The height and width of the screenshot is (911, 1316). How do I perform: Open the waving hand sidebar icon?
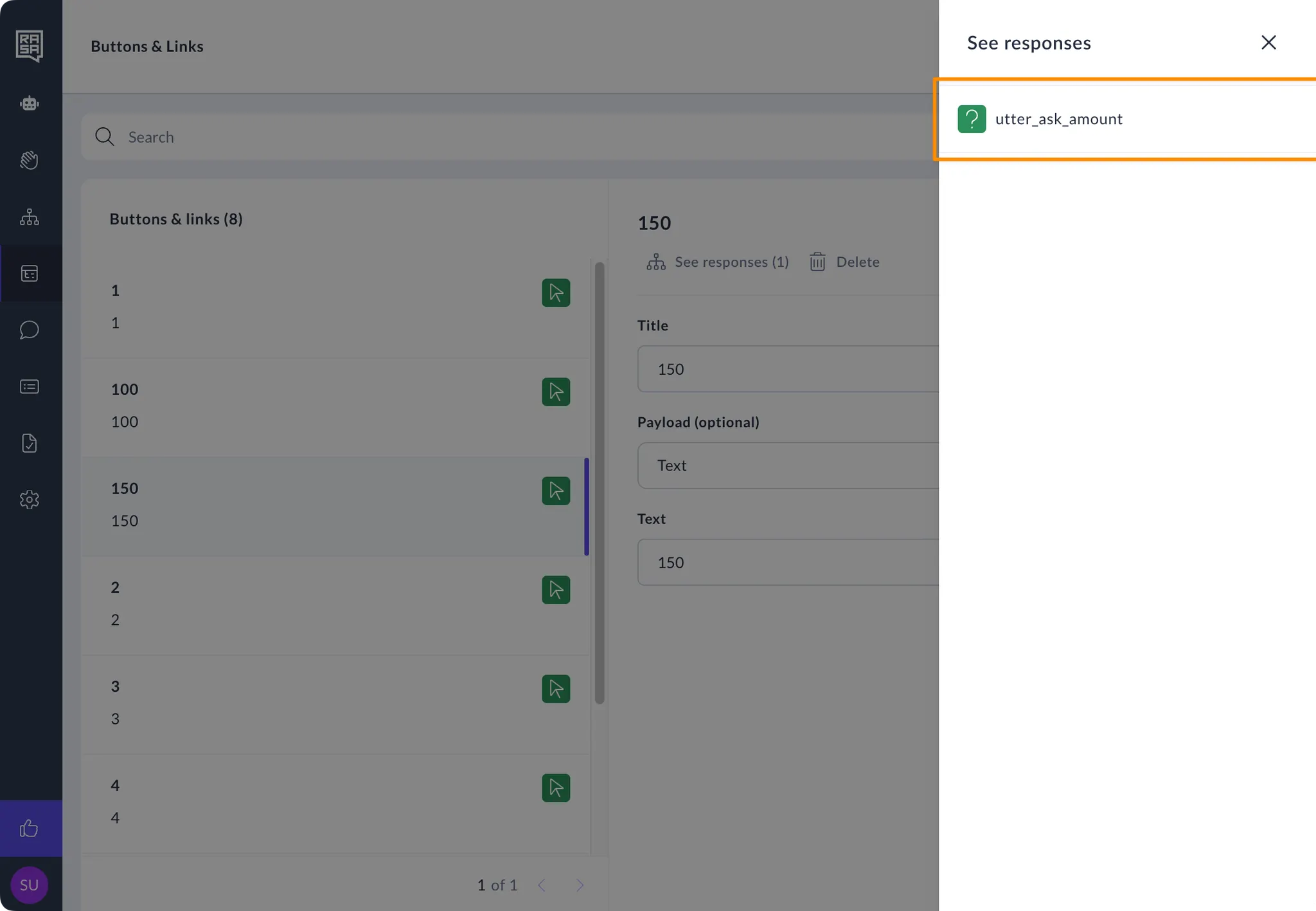pyautogui.click(x=30, y=160)
